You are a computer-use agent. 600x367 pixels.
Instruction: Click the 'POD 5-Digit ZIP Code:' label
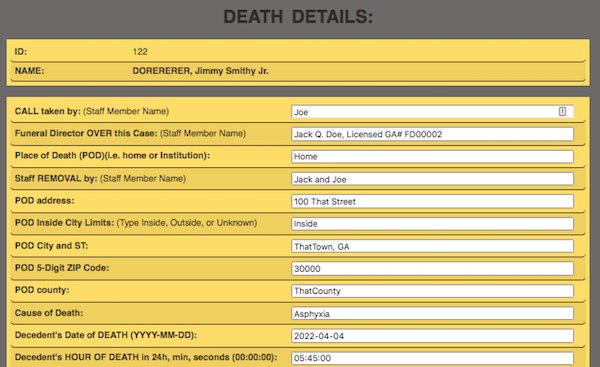(62, 268)
